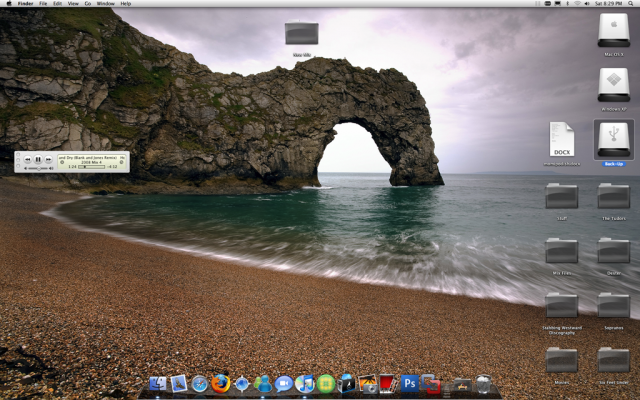Image resolution: width=640 pixels, height=400 pixels.
Task: Select The Tudors folder on desktop
Action: click(x=613, y=196)
